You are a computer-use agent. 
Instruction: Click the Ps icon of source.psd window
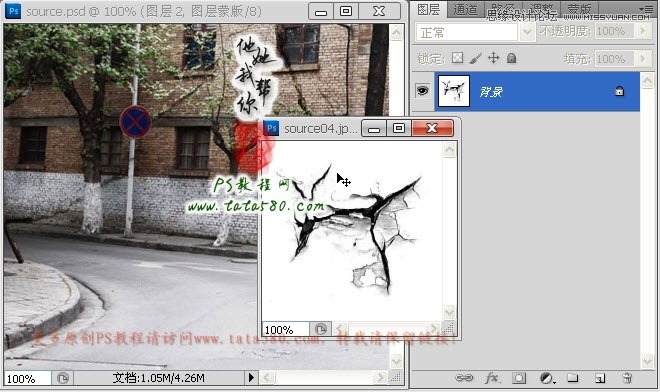[13, 11]
